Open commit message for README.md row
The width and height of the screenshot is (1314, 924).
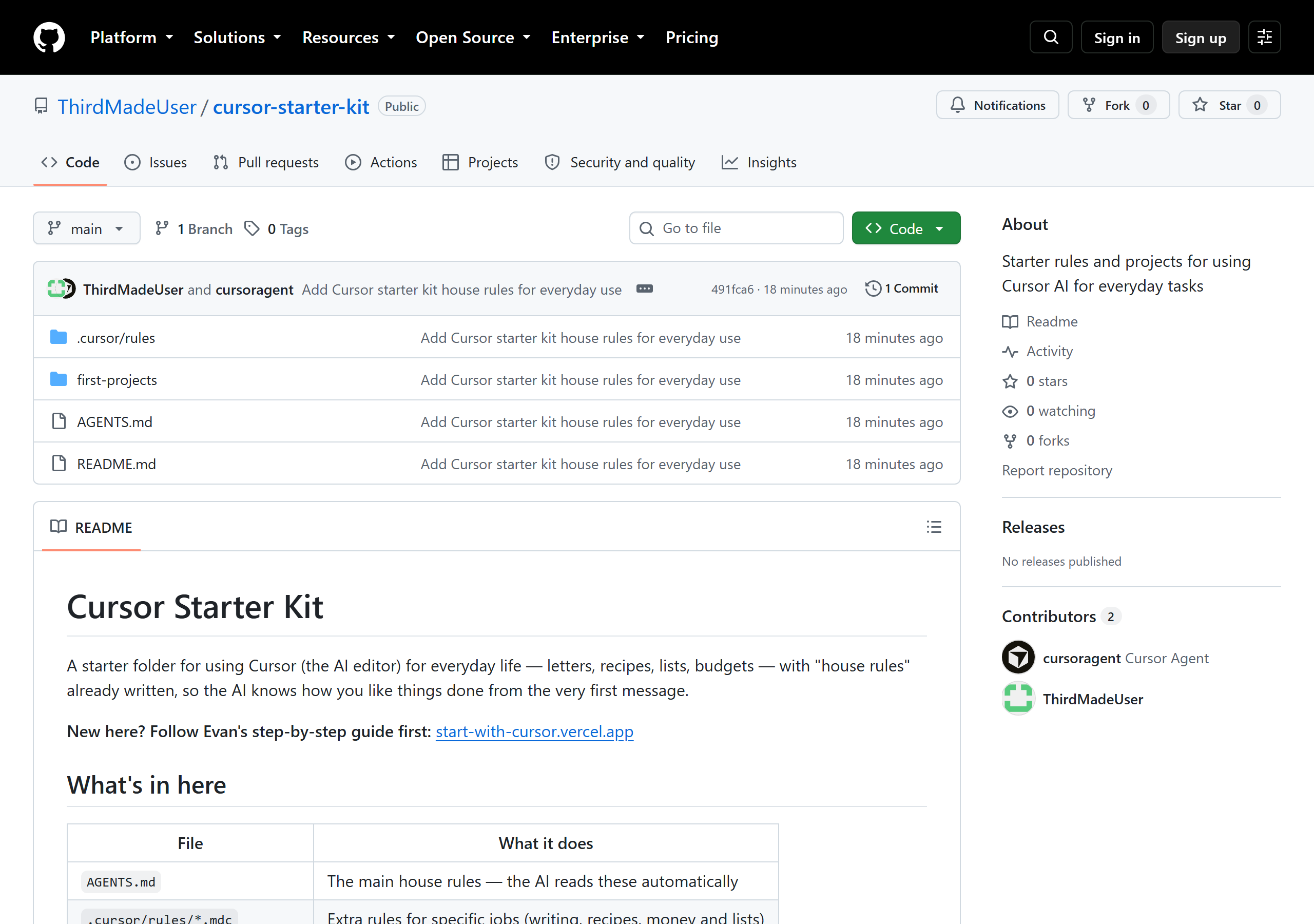pos(581,464)
